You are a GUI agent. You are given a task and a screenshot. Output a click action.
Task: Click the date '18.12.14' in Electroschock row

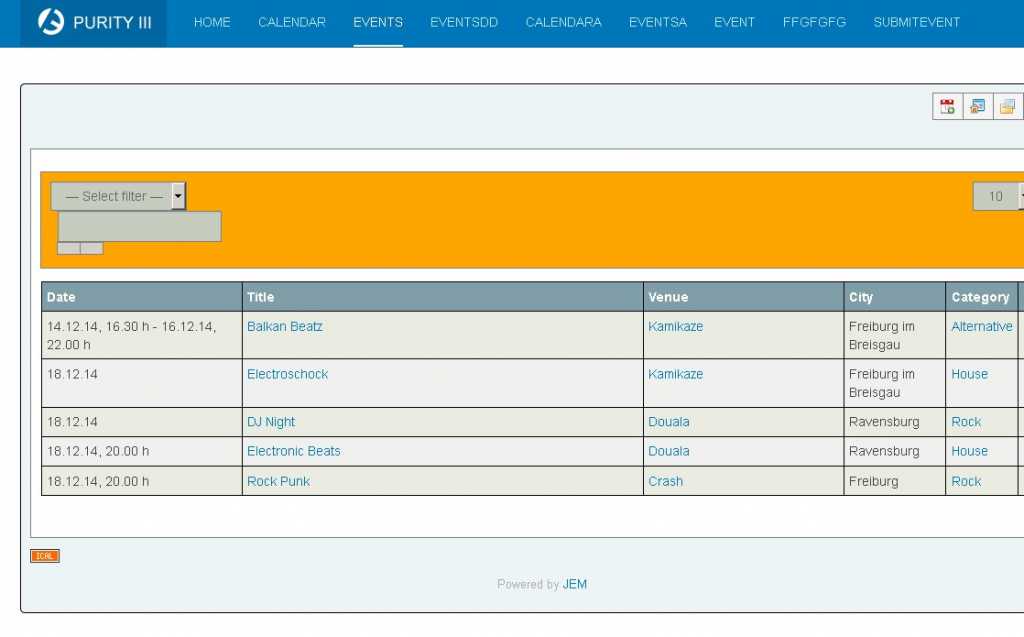pos(72,374)
